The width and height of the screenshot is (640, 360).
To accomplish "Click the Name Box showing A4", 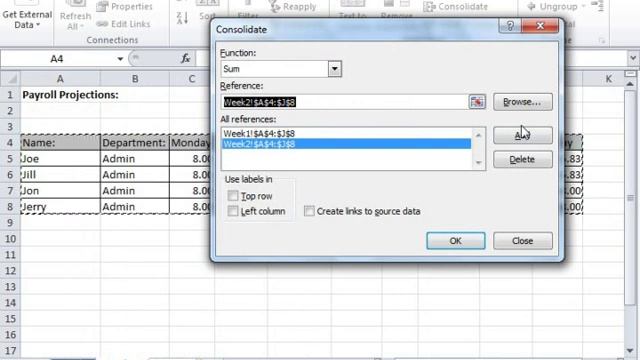I will [x=57, y=59].
